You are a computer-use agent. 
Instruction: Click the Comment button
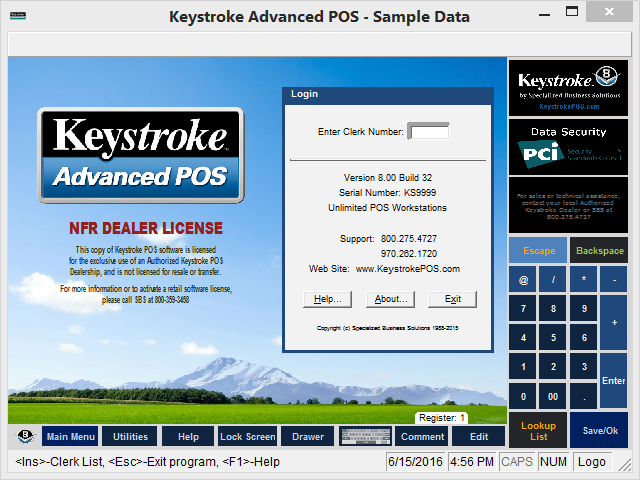pyautogui.click(x=422, y=436)
